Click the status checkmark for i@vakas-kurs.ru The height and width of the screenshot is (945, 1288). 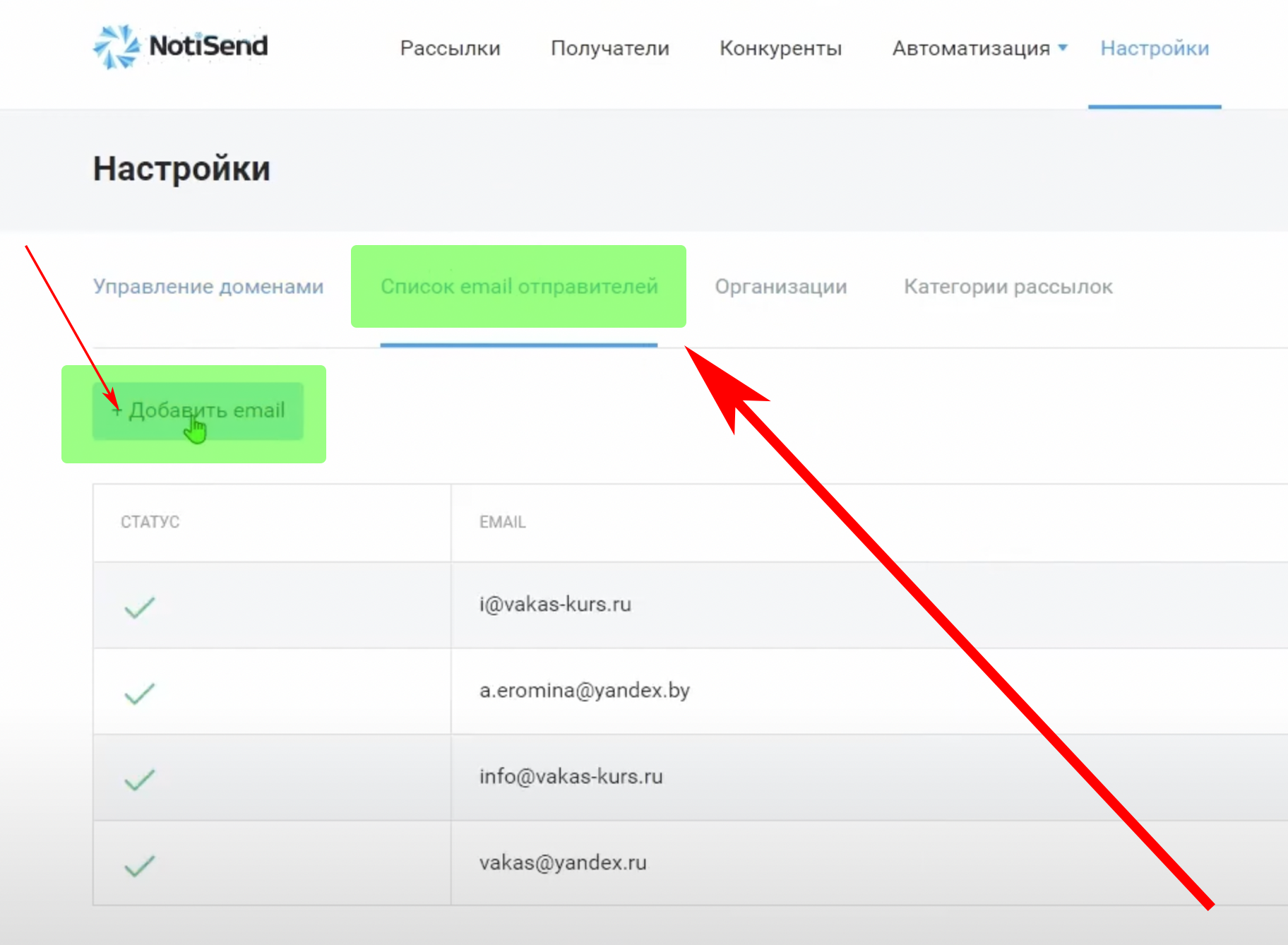pyautogui.click(x=139, y=607)
